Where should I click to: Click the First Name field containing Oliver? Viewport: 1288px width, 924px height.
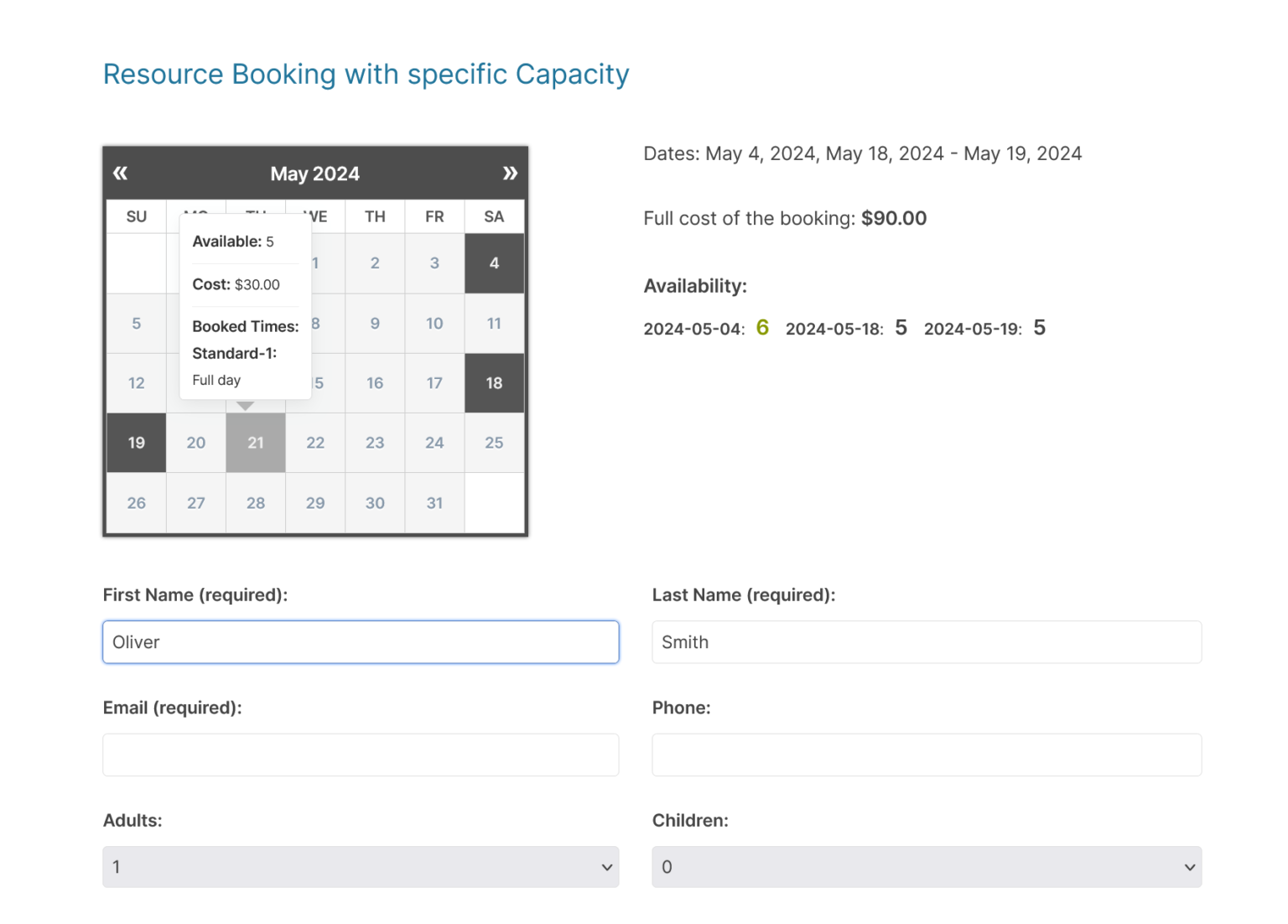click(x=361, y=641)
